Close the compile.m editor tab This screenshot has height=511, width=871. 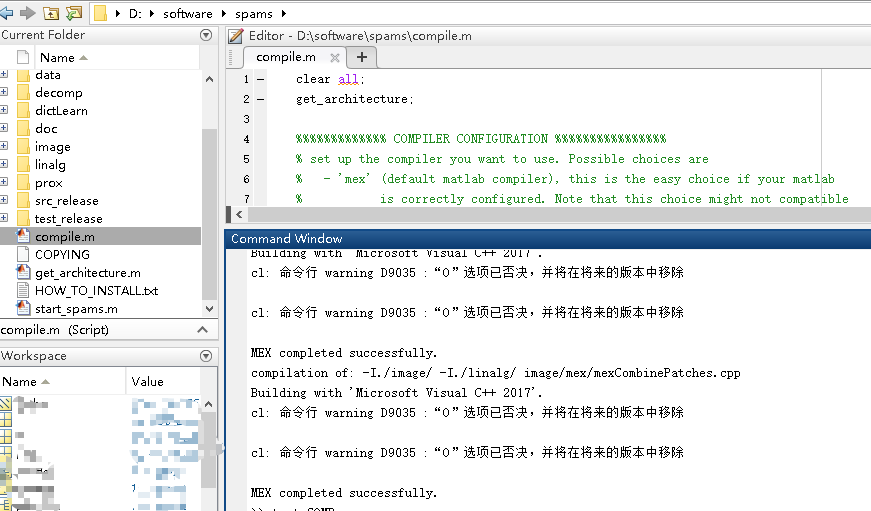tap(334, 58)
